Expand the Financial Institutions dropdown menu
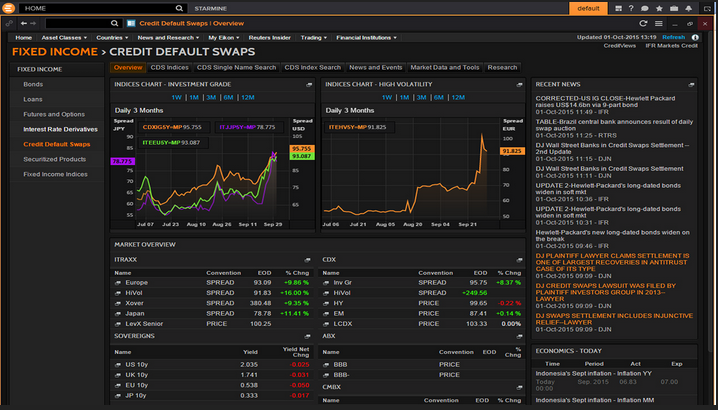This screenshot has height=410, width=718. click(x=366, y=38)
